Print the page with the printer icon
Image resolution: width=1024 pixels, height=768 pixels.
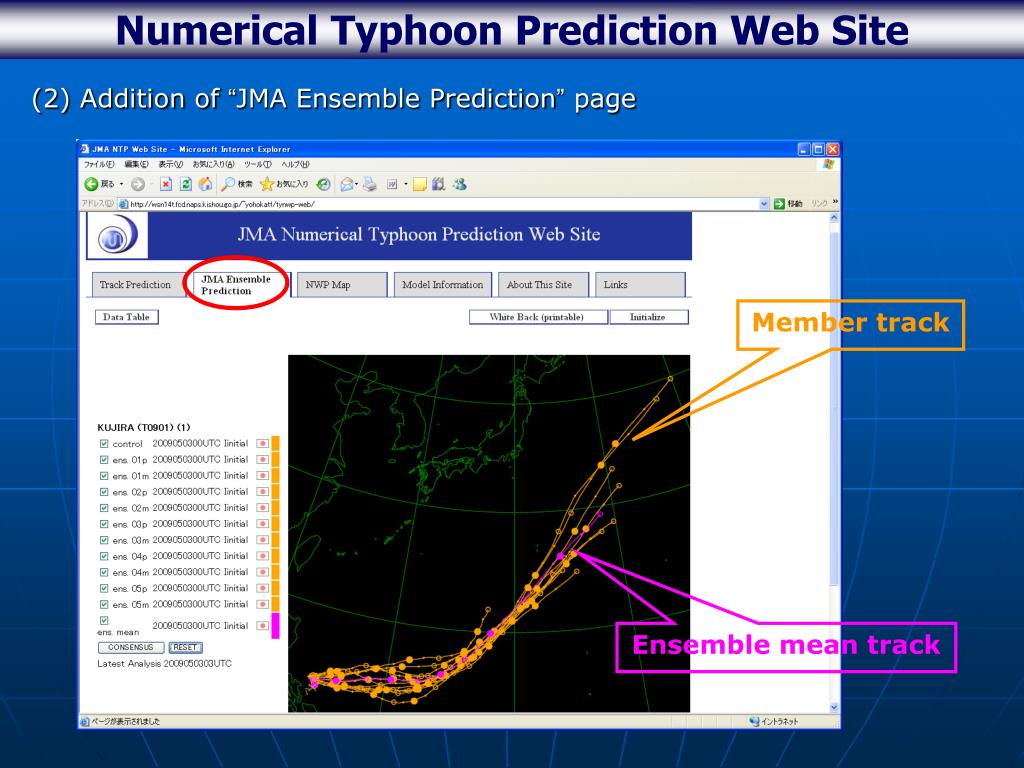click(370, 185)
